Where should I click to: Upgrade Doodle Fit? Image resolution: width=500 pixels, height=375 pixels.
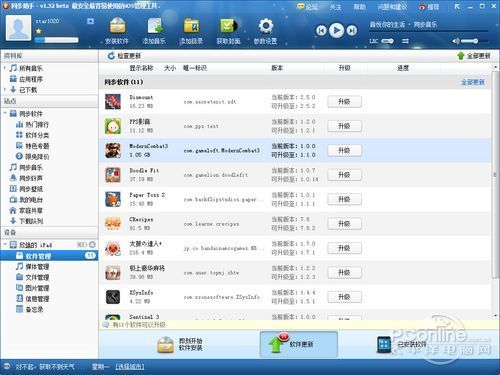coord(344,175)
